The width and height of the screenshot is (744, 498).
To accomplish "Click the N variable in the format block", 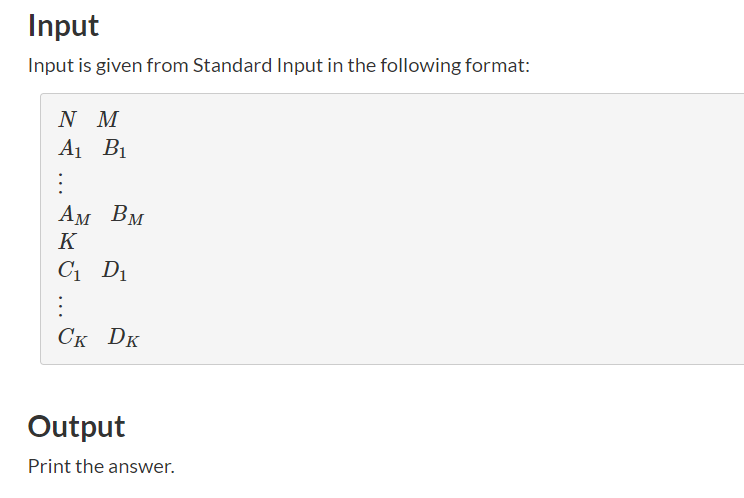I will point(67,119).
